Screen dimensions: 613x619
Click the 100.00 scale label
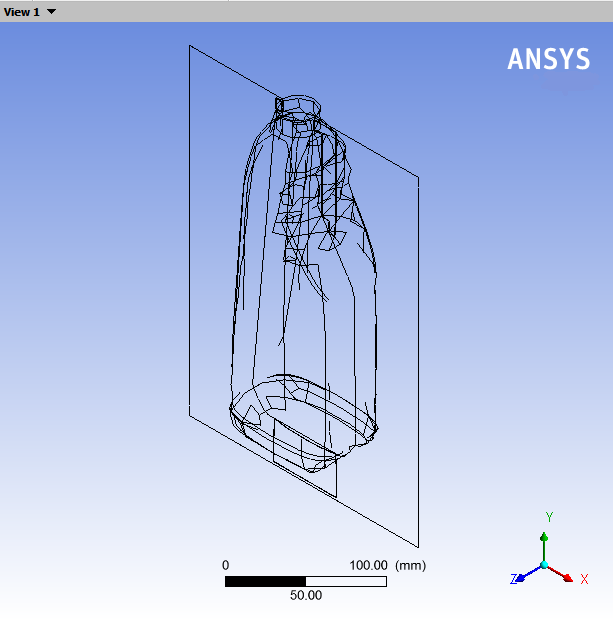[368, 565]
